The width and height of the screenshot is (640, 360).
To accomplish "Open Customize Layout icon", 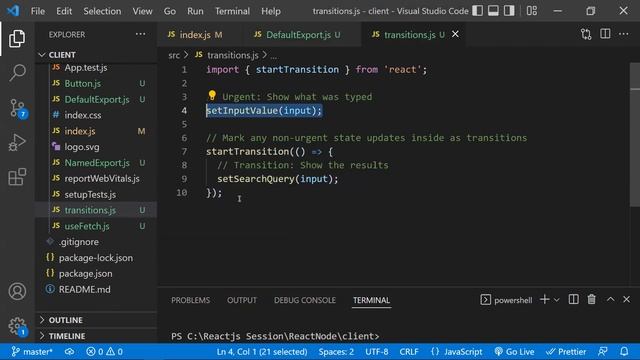I will tap(532, 11).
